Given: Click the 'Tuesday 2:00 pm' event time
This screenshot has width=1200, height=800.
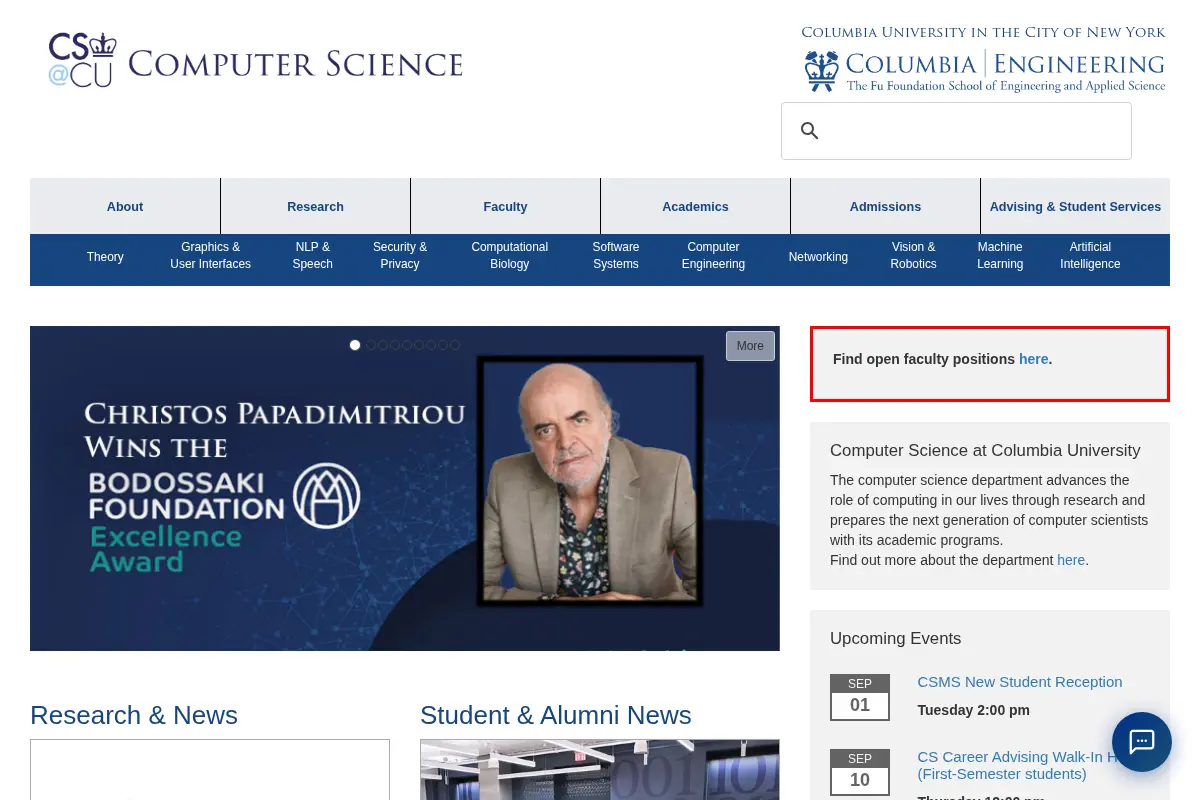Looking at the screenshot, I should click(x=973, y=710).
